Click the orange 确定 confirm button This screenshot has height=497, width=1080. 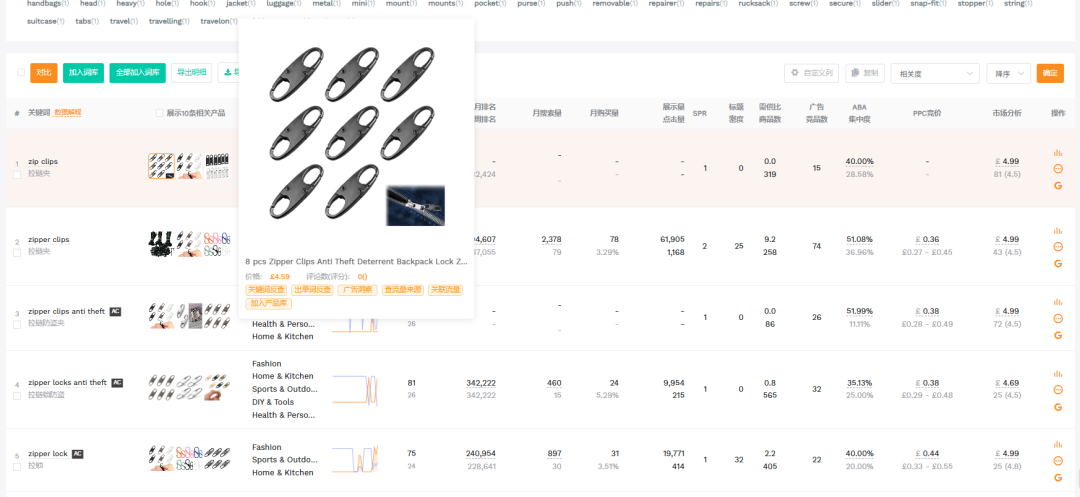click(x=1050, y=73)
